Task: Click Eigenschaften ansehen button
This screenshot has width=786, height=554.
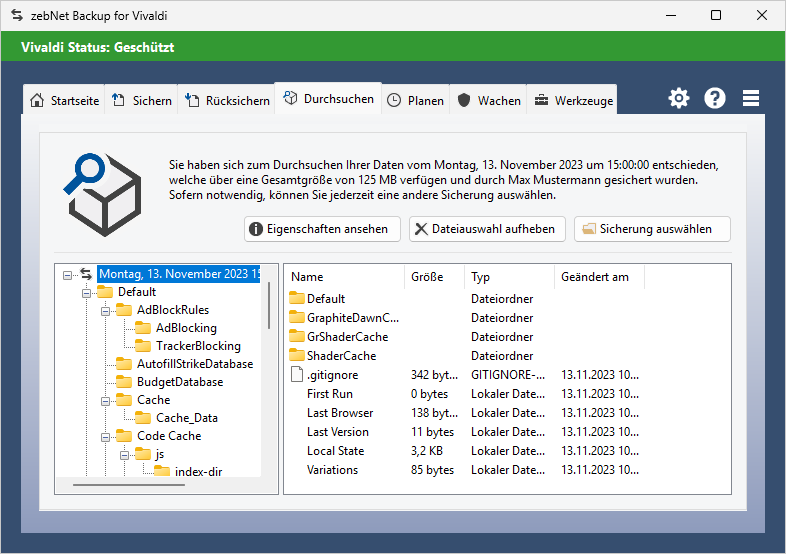Action: [322, 229]
